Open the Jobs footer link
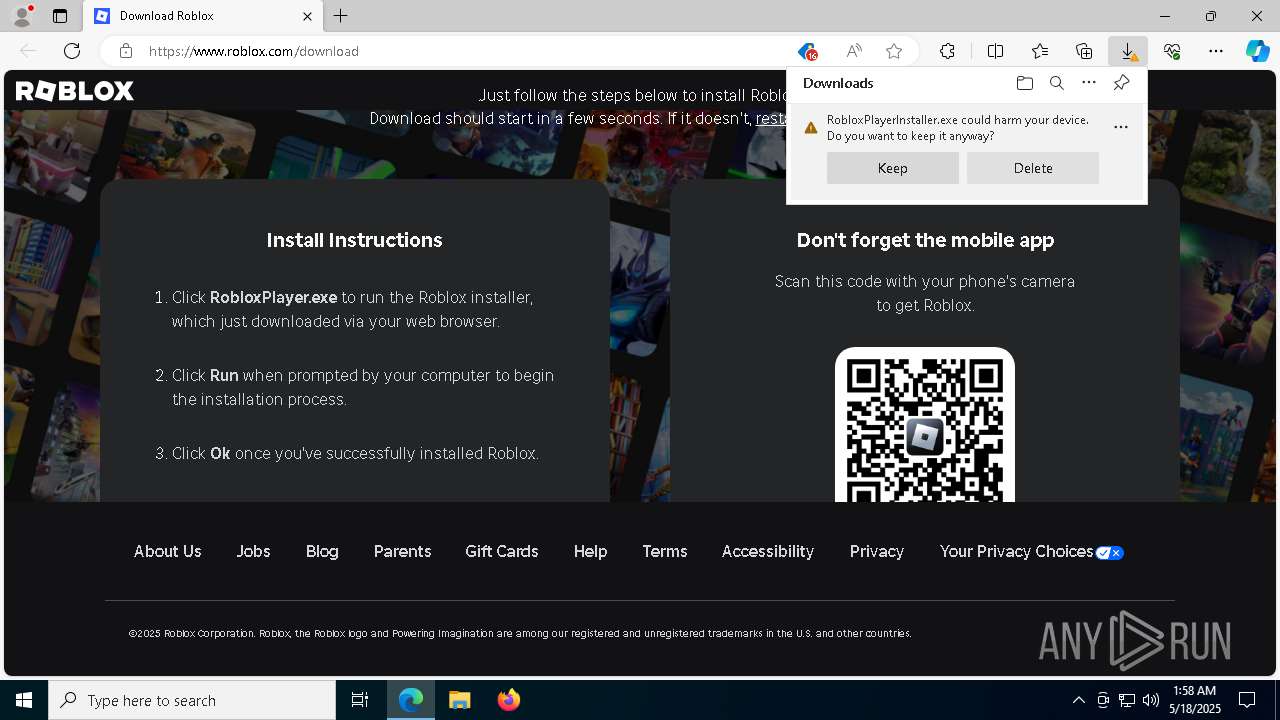The width and height of the screenshot is (1280, 720). tap(253, 551)
